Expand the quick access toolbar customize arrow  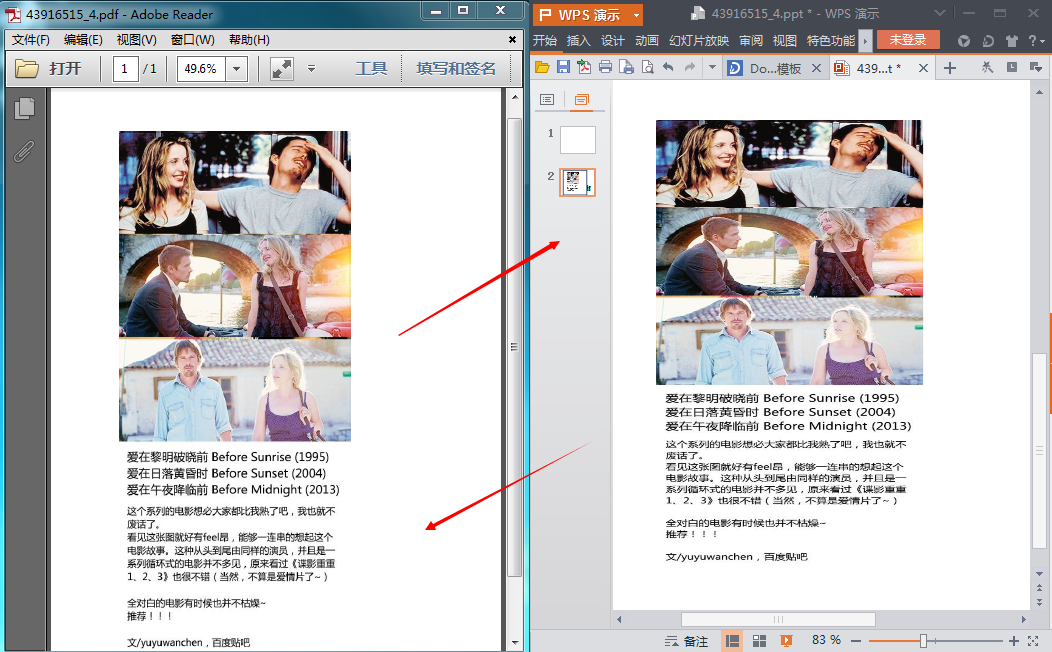click(712, 67)
